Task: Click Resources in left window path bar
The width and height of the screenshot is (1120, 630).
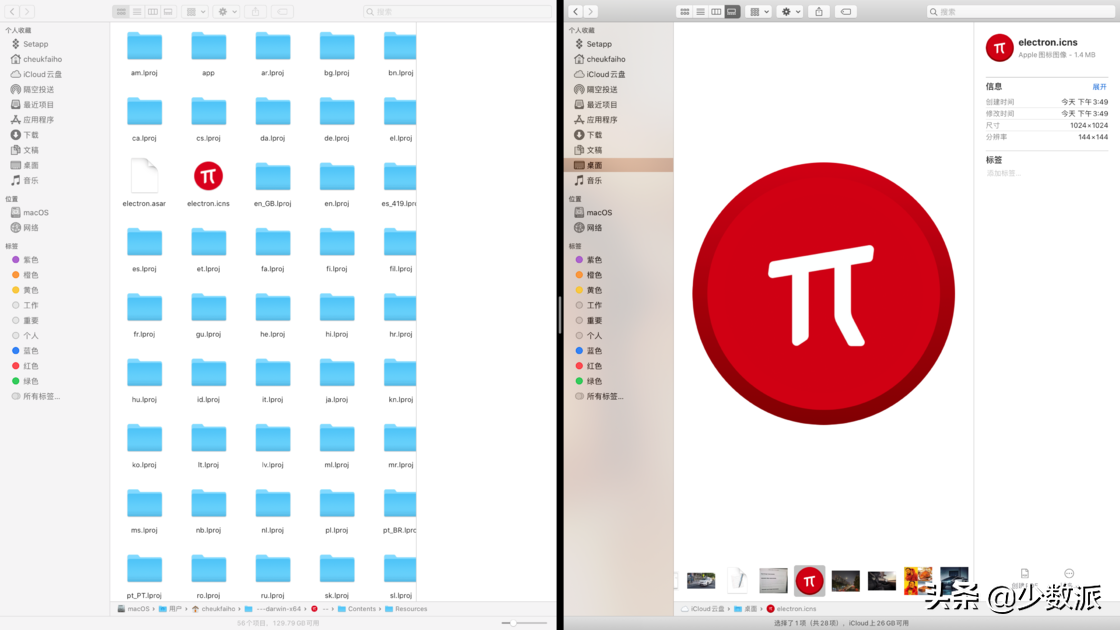Action: 406,609
